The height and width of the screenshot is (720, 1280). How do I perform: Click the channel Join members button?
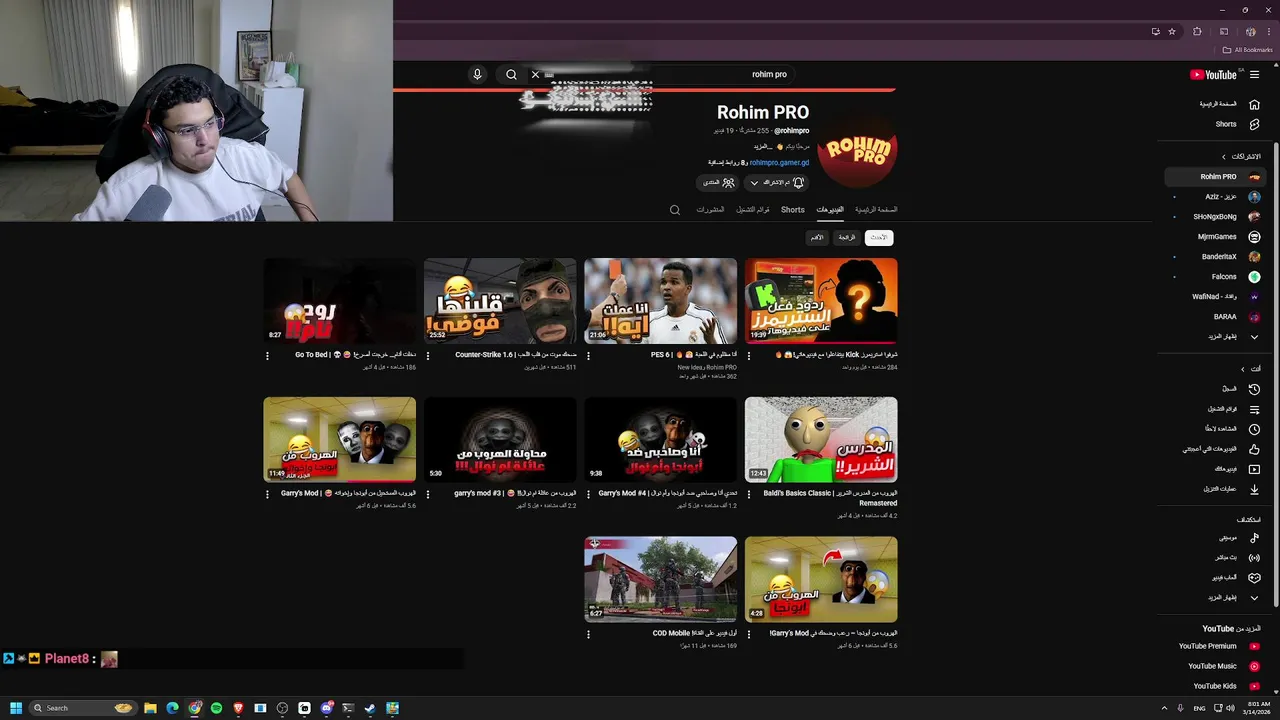pyautogui.click(x=718, y=183)
